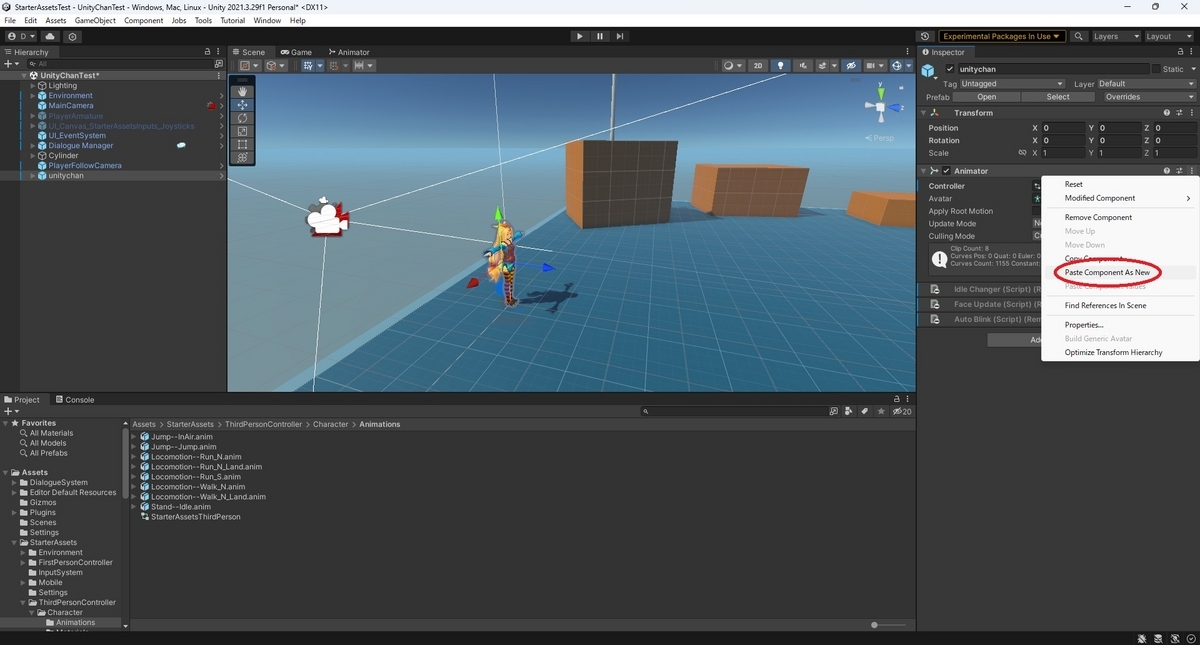Click the status bar cache server icon
Image resolution: width=1200 pixels, height=645 pixels.
1158,638
